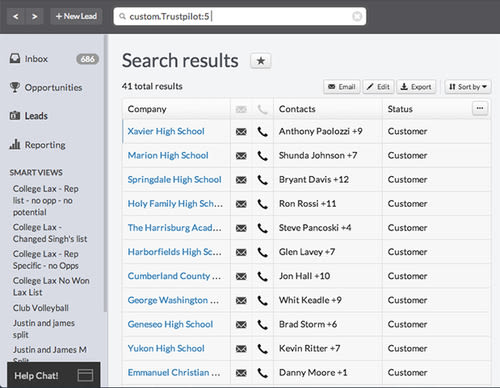Open the Xavier High School lead
The height and width of the screenshot is (388, 500).
166,131
